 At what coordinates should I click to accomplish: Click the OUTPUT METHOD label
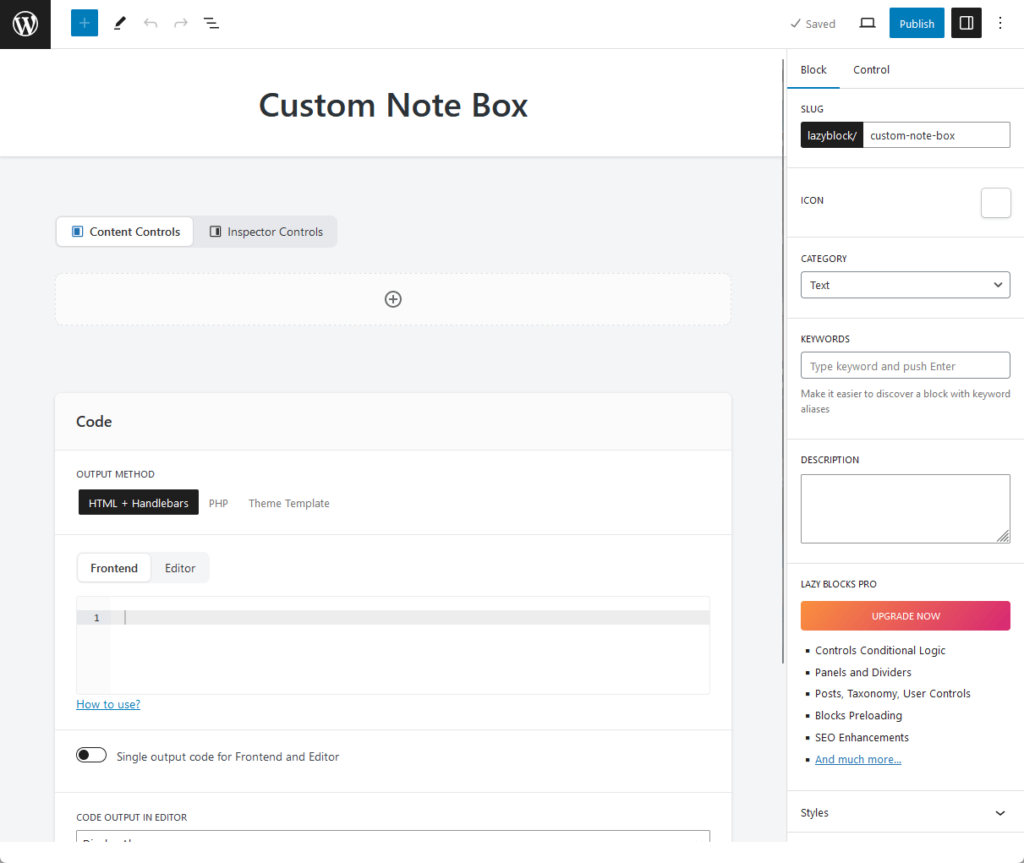coord(116,474)
